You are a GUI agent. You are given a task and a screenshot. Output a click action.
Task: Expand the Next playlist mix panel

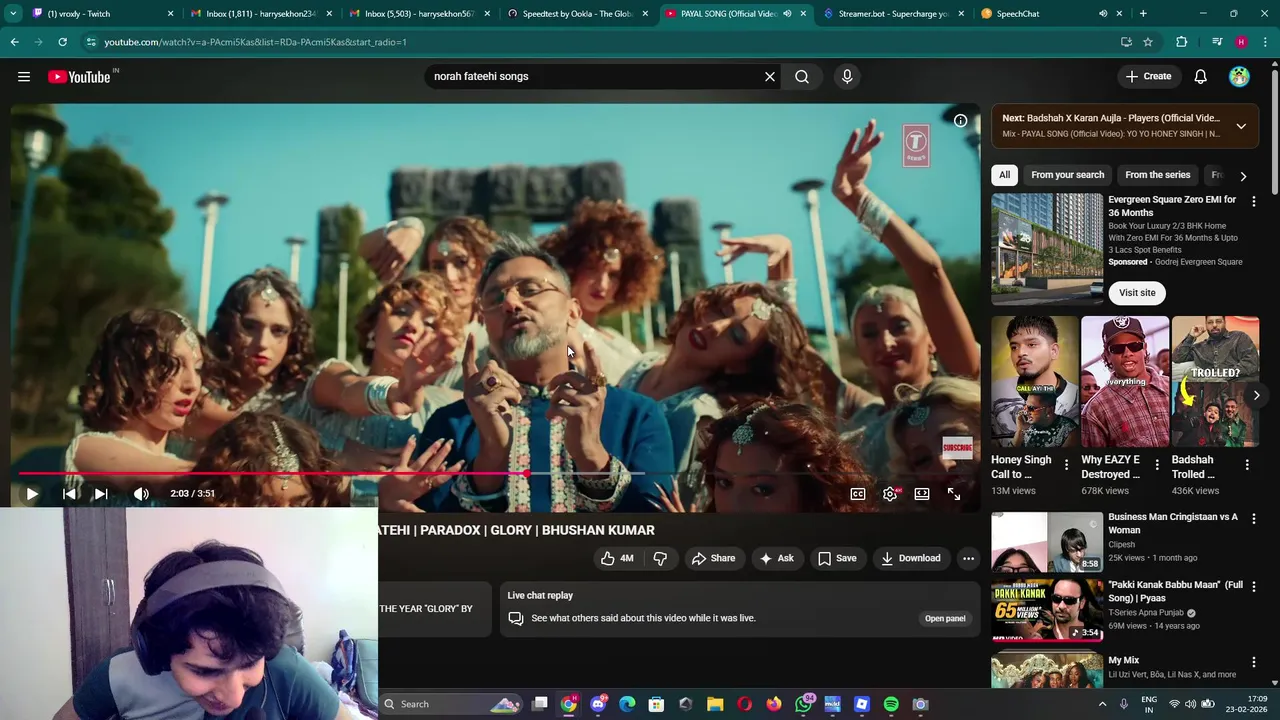1241,126
